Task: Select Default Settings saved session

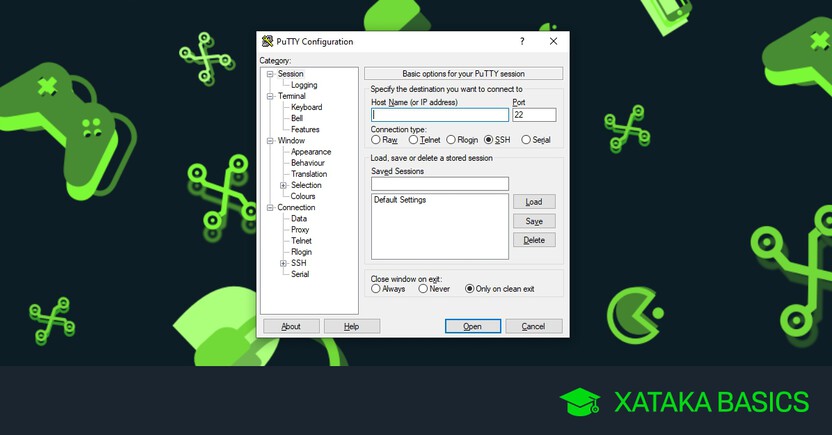Action: click(400, 200)
